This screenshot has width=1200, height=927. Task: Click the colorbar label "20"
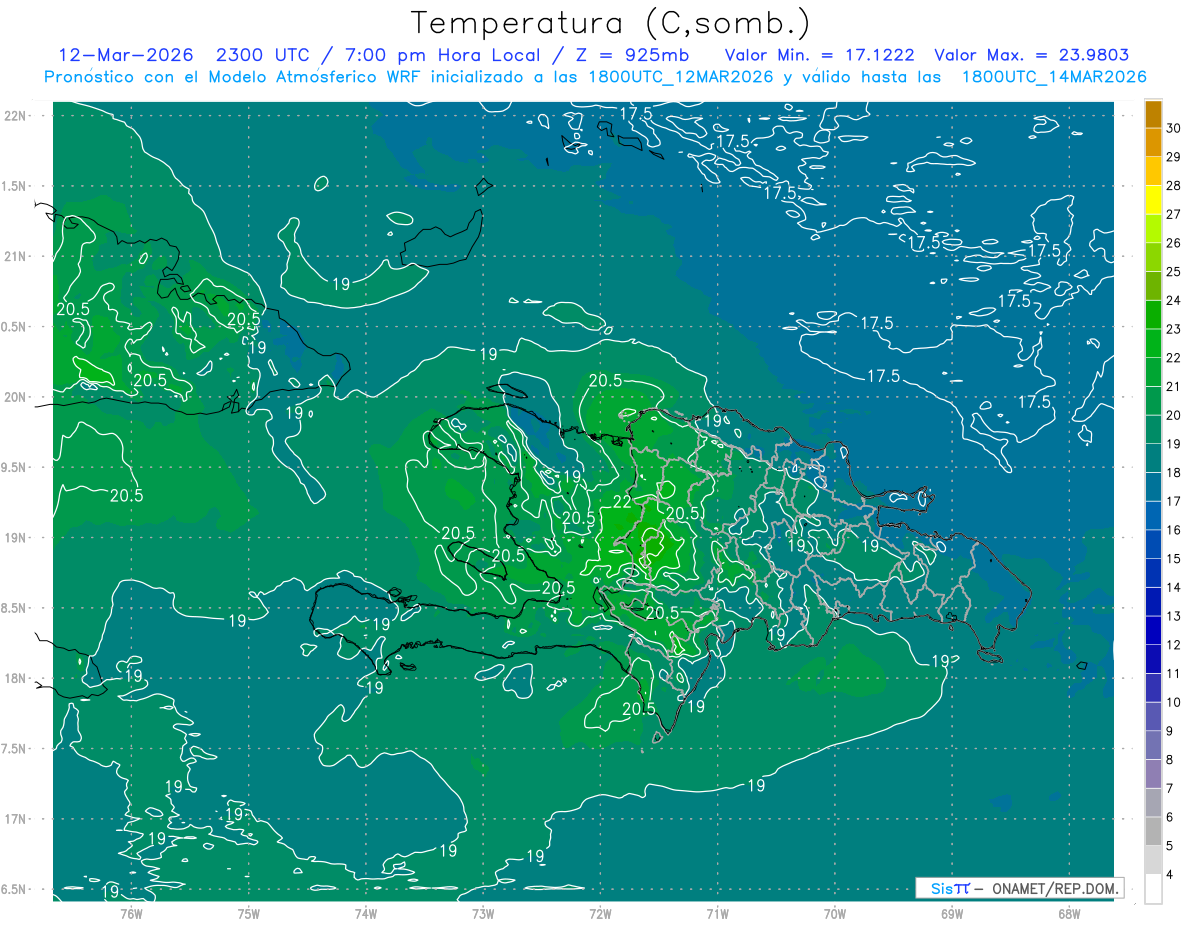(1175, 415)
